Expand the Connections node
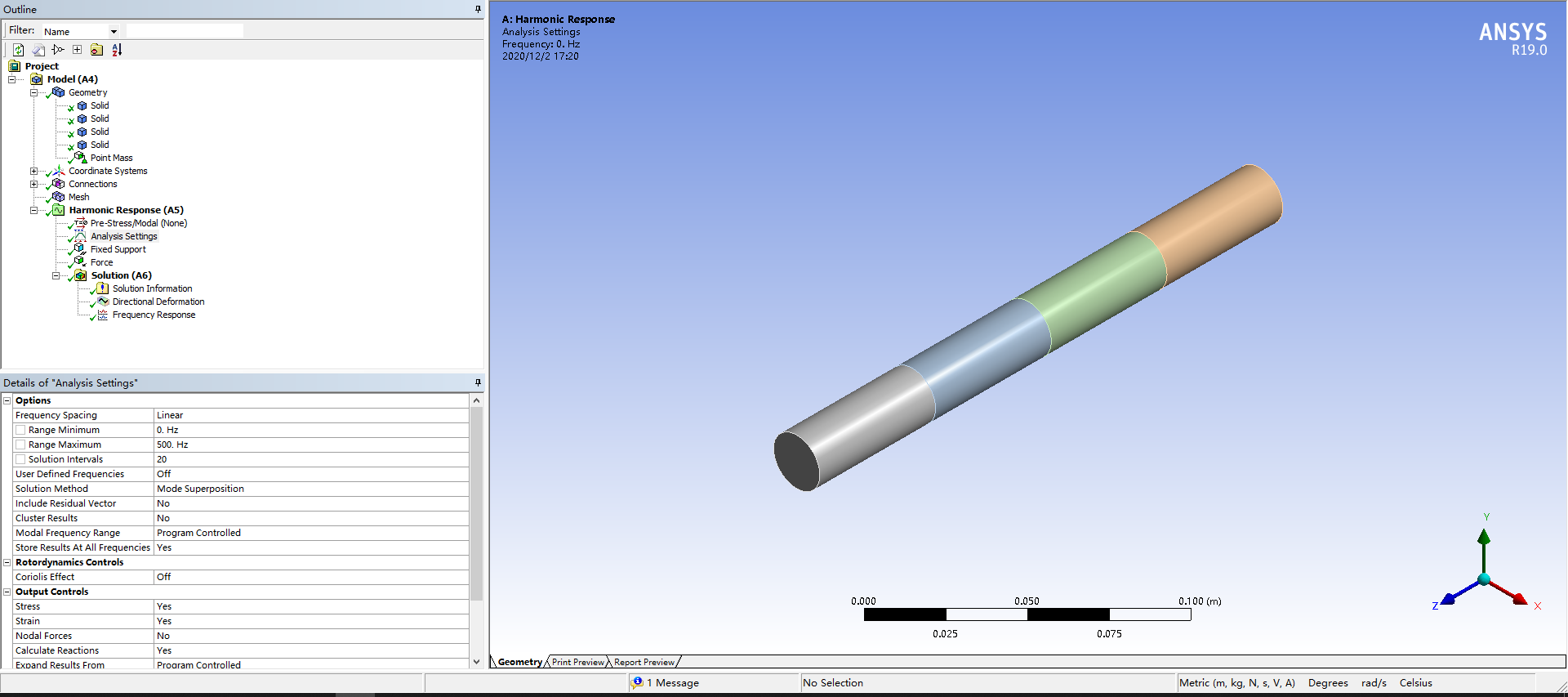Viewport: 1568px width, 697px height. (33, 184)
